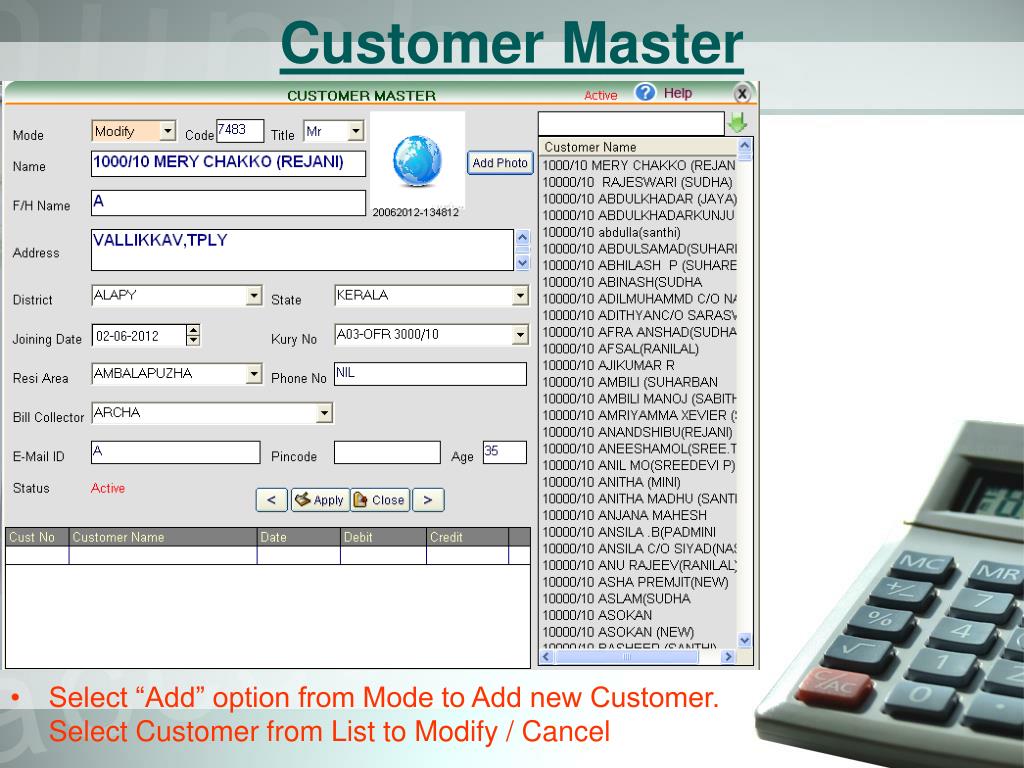The width and height of the screenshot is (1024, 768).
Task: Click the Phone No field showing NIL
Action: pos(430,374)
